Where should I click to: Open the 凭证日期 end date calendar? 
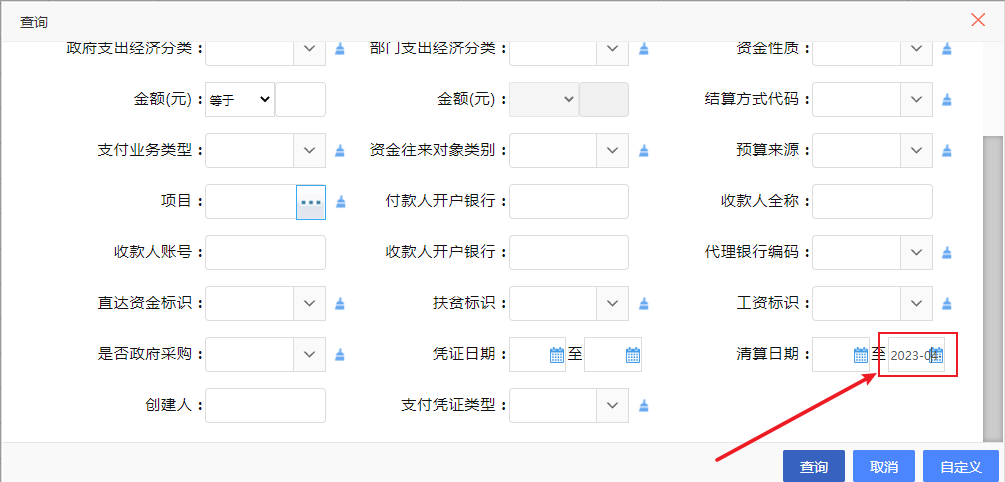(x=632, y=355)
